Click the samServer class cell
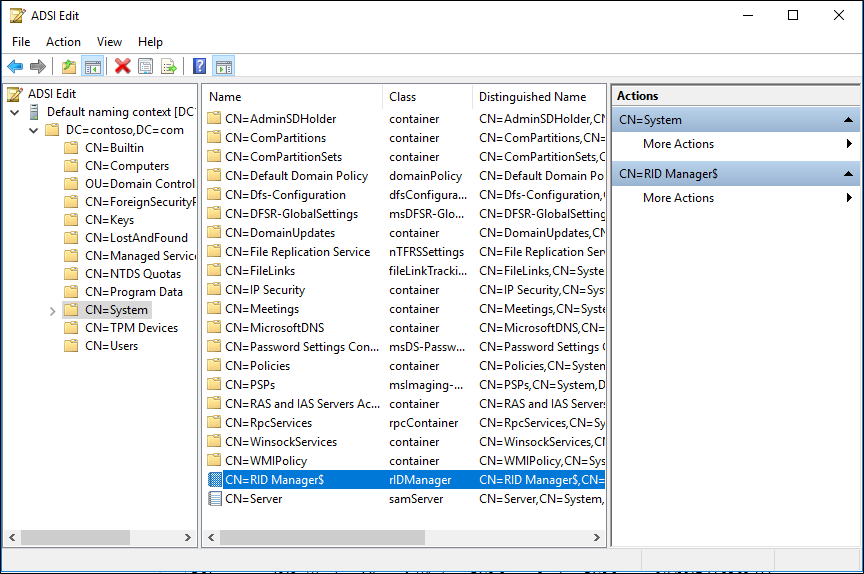The image size is (864, 574). pos(415,499)
